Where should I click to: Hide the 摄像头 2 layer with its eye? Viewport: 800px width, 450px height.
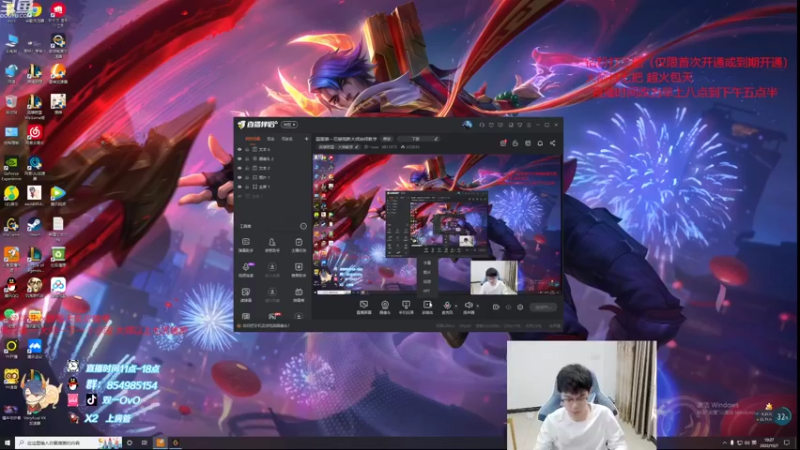pos(240,159)
